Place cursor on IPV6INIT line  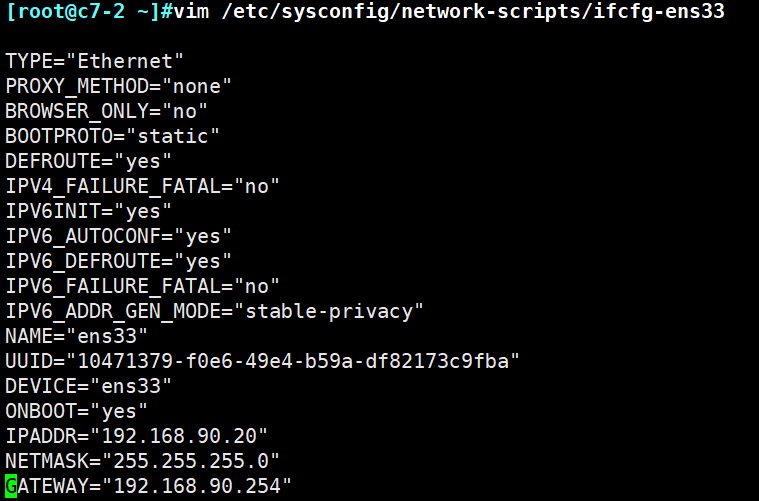pyautogui.click(x=89, y=211)
